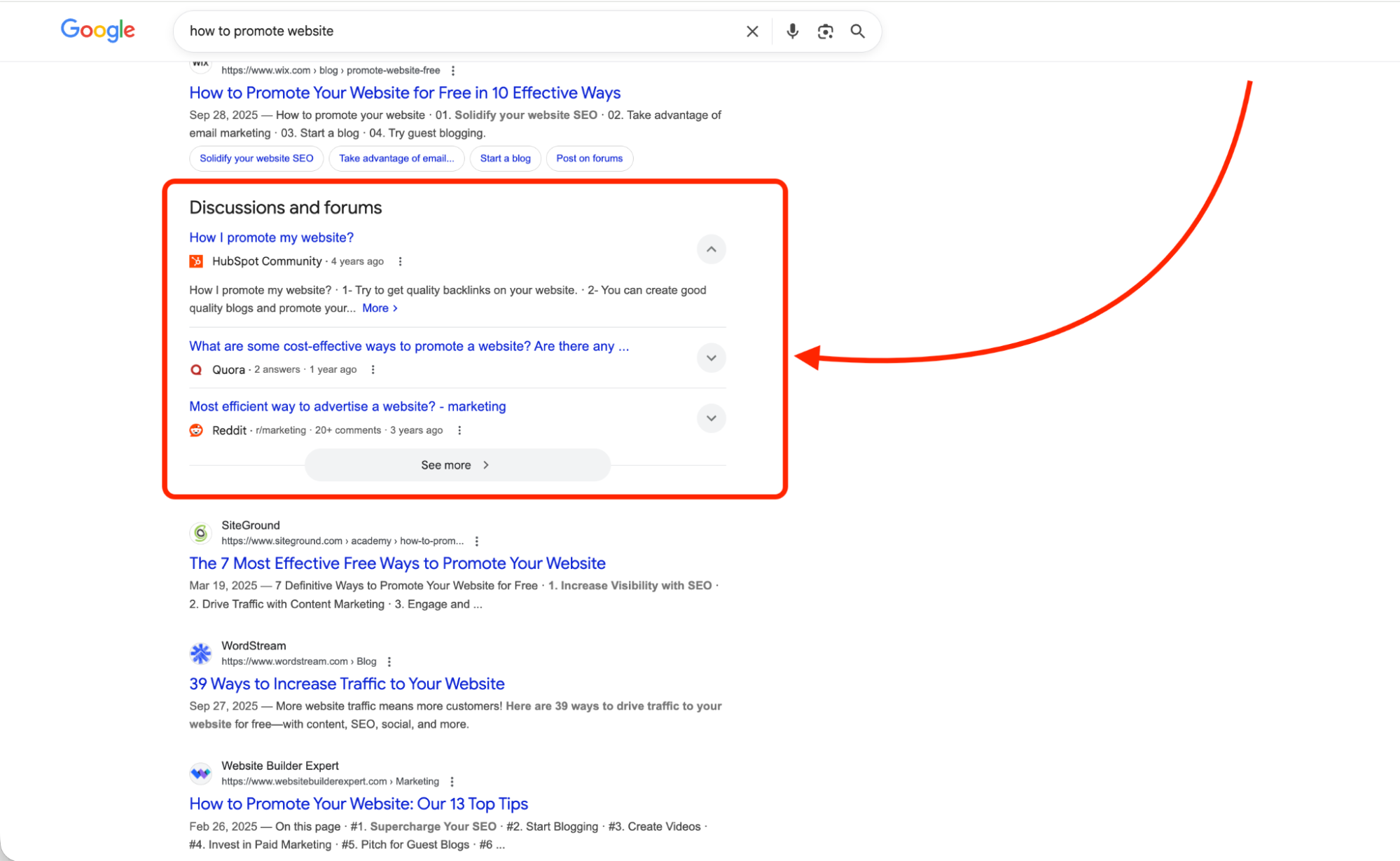The width and height of the screenshot is (1400, 861).
Task: Open Google Lens camera search
Action: point(825,31)
